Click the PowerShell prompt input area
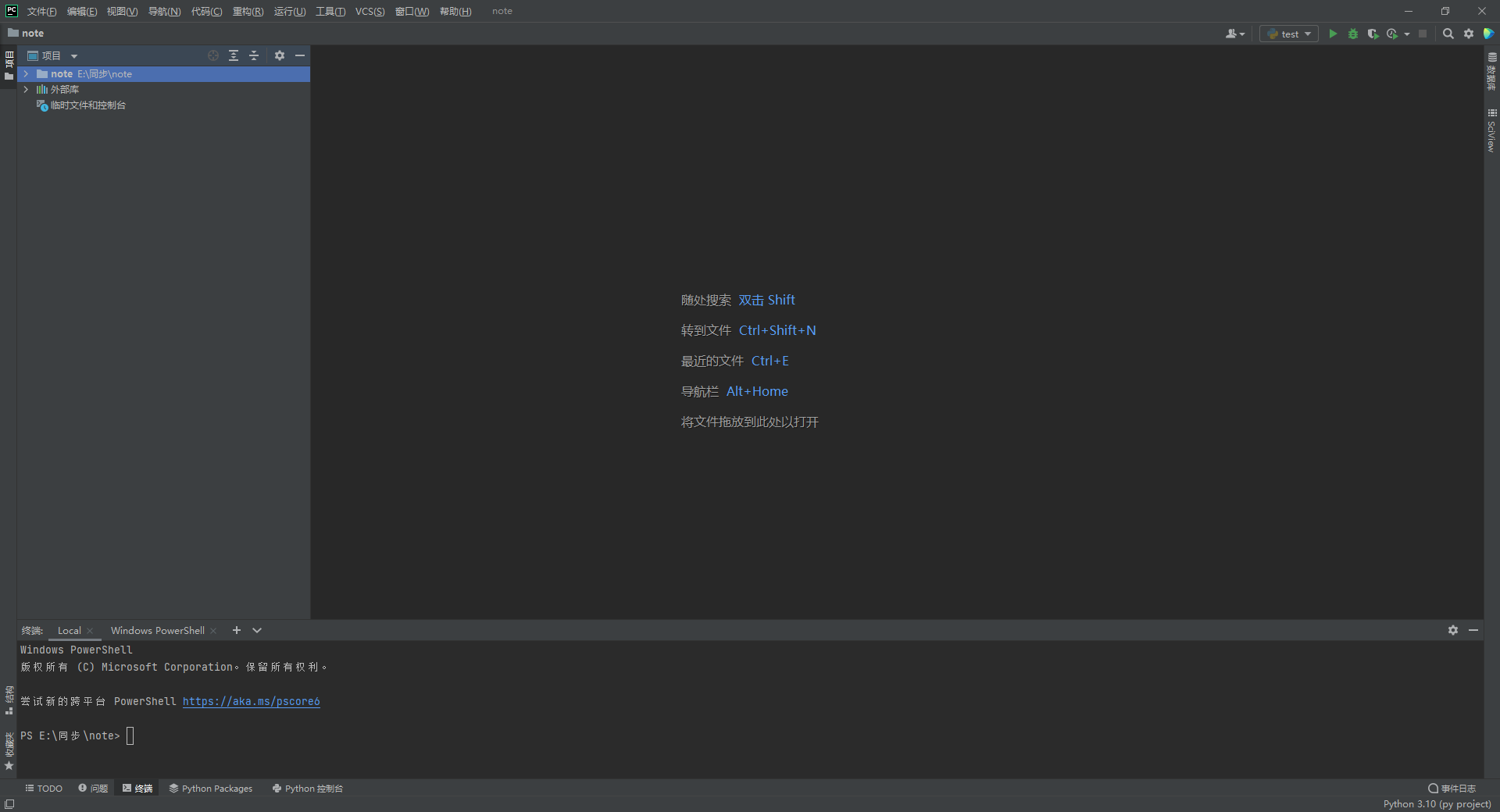The height and width of the screenshot is (812, 1500). (130, 735)
